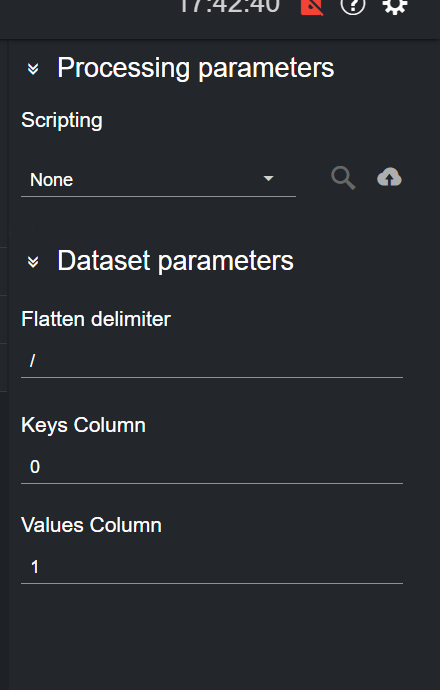The image size is (444, 690).
Task: Click the red muted notifications icon
Action: coord(312,6)
